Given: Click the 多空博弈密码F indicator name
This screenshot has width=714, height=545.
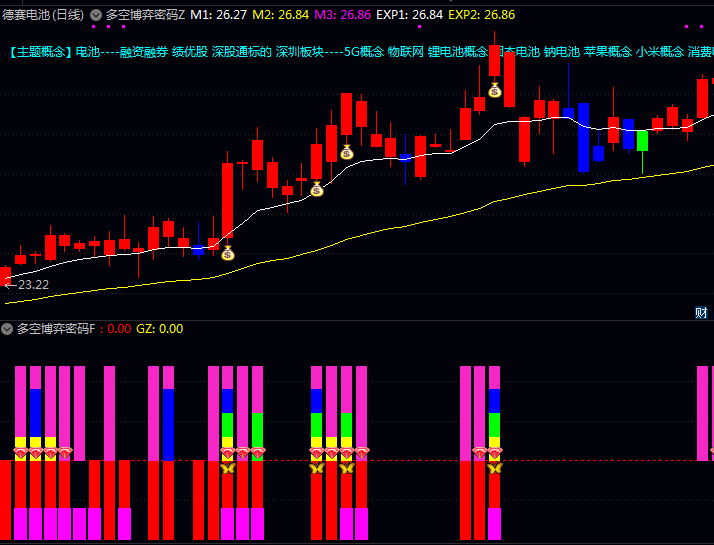Looking at the screenshot, I should point(56,329).
